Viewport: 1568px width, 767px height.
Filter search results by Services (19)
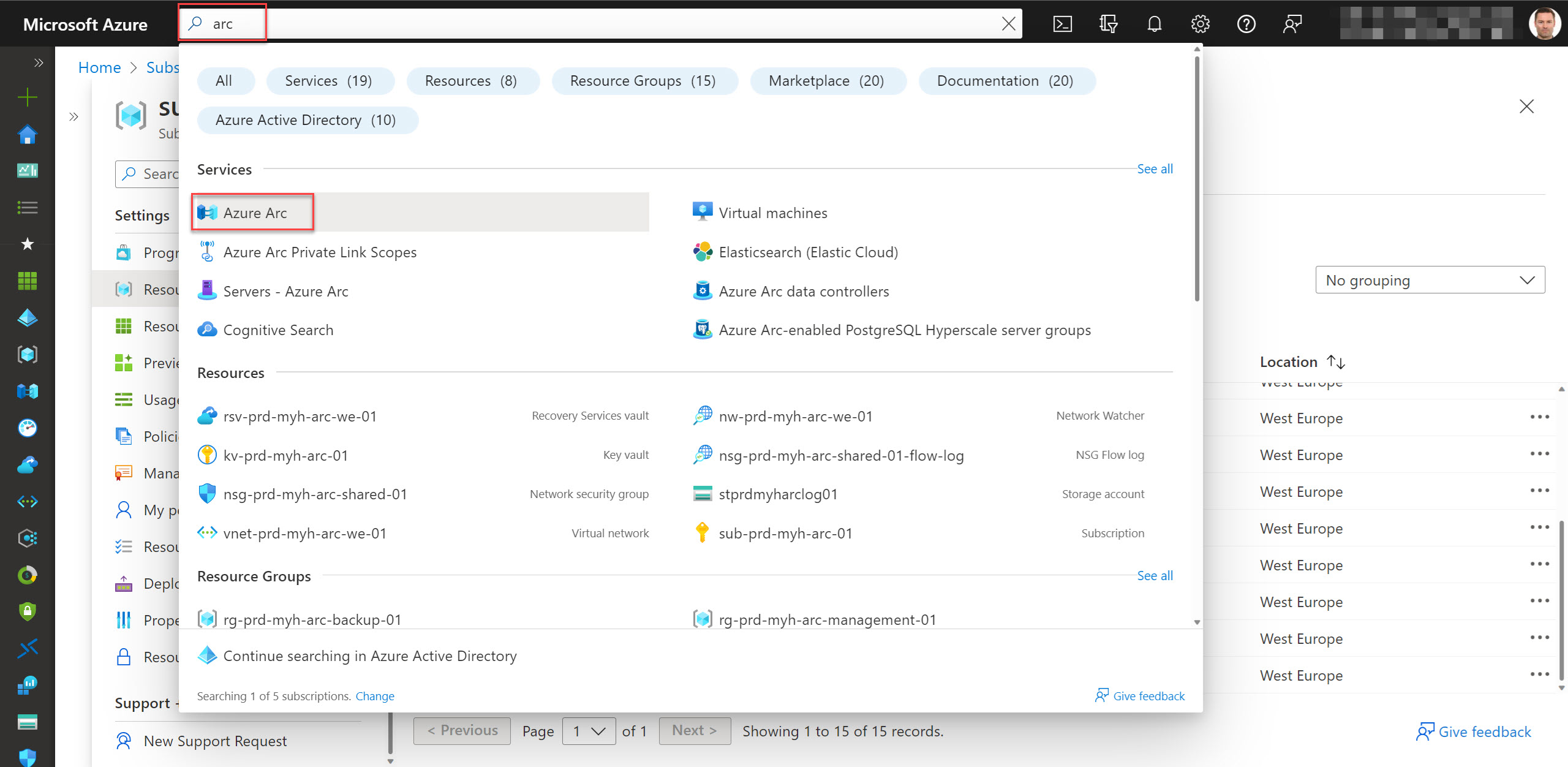(x=330, y=80)
